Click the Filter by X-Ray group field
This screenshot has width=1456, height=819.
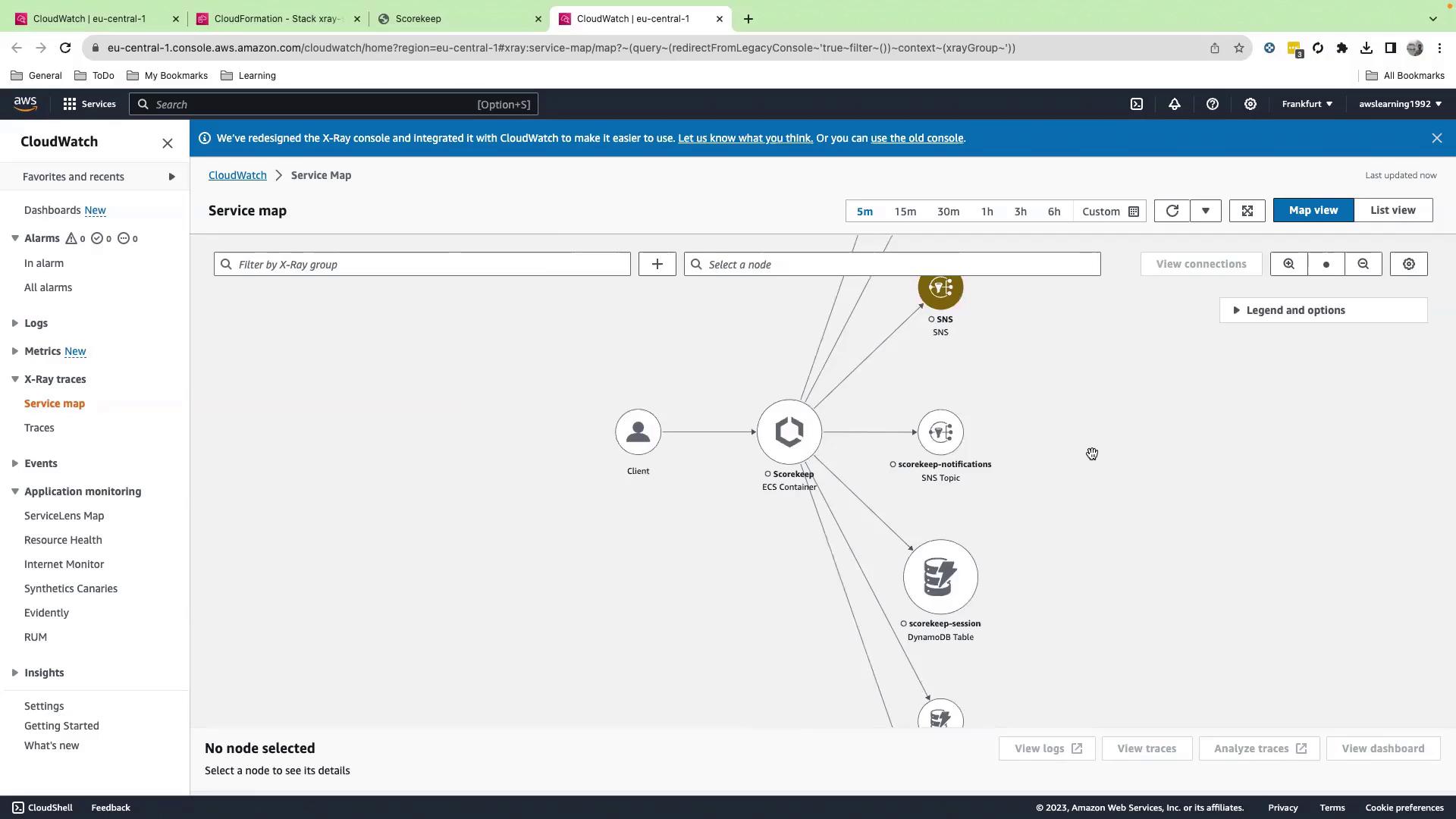pyautogui.click(x=422, y=264)
